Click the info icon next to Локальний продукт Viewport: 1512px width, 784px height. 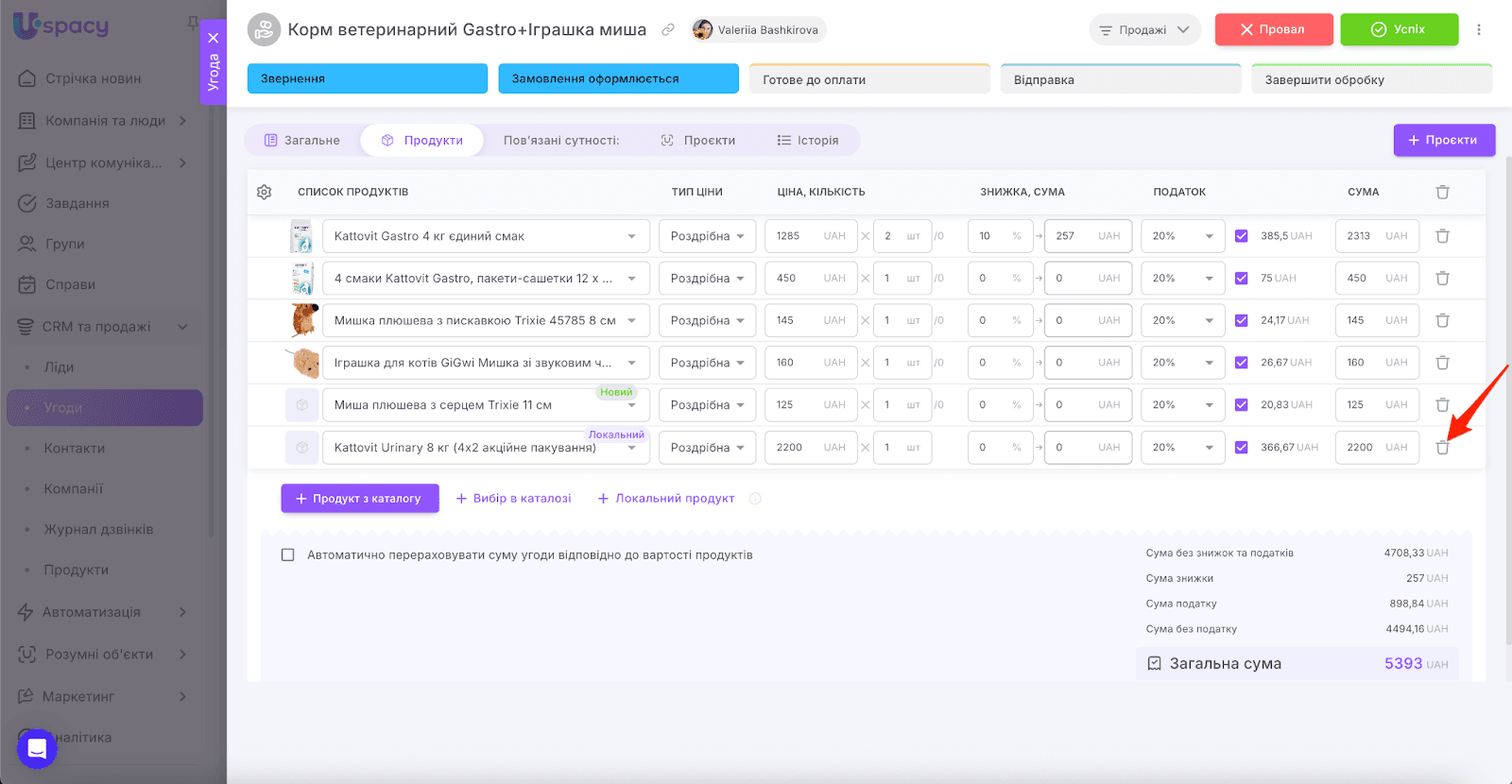point(755,499)
